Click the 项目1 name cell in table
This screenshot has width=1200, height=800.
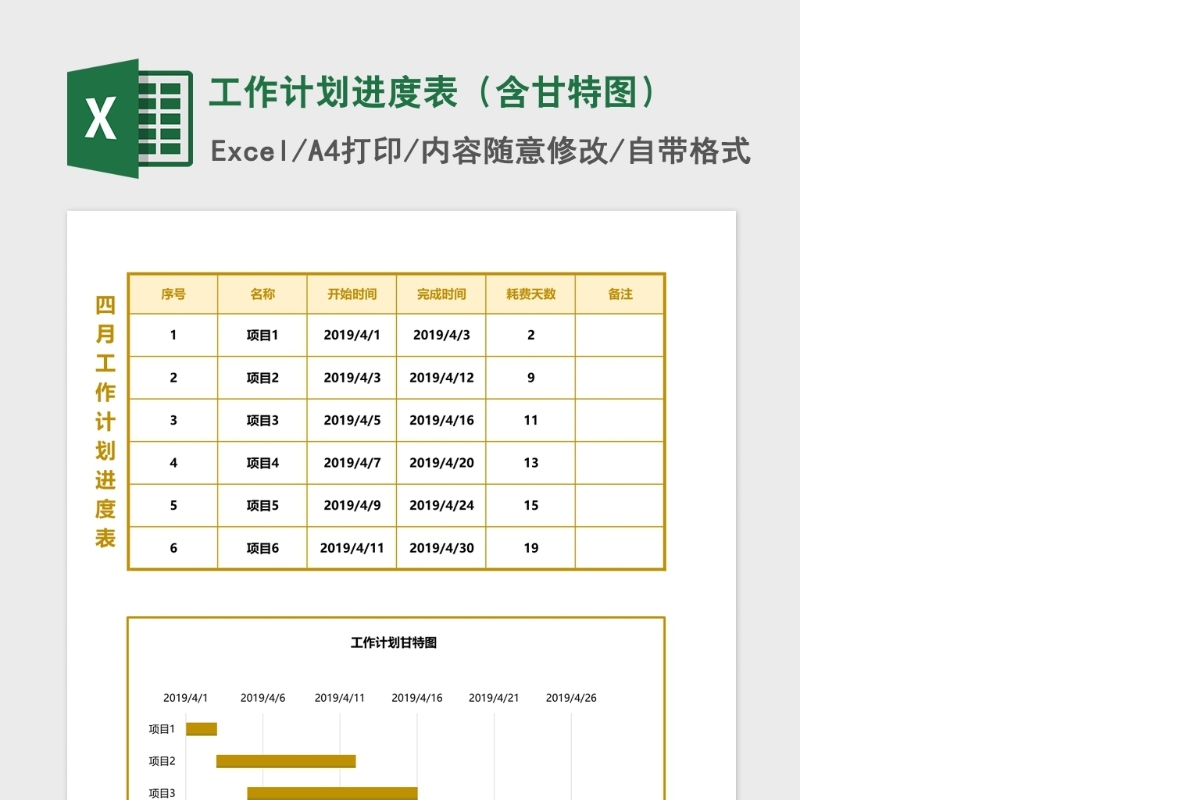point(262,335)
